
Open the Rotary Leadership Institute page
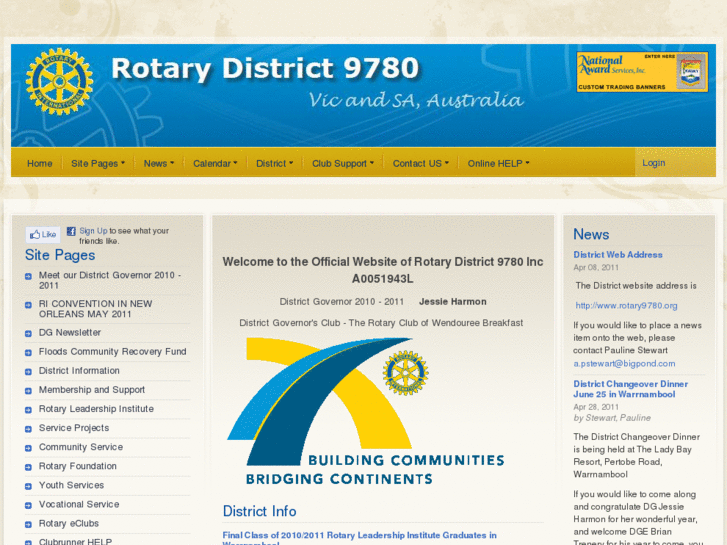pos(96,409)
